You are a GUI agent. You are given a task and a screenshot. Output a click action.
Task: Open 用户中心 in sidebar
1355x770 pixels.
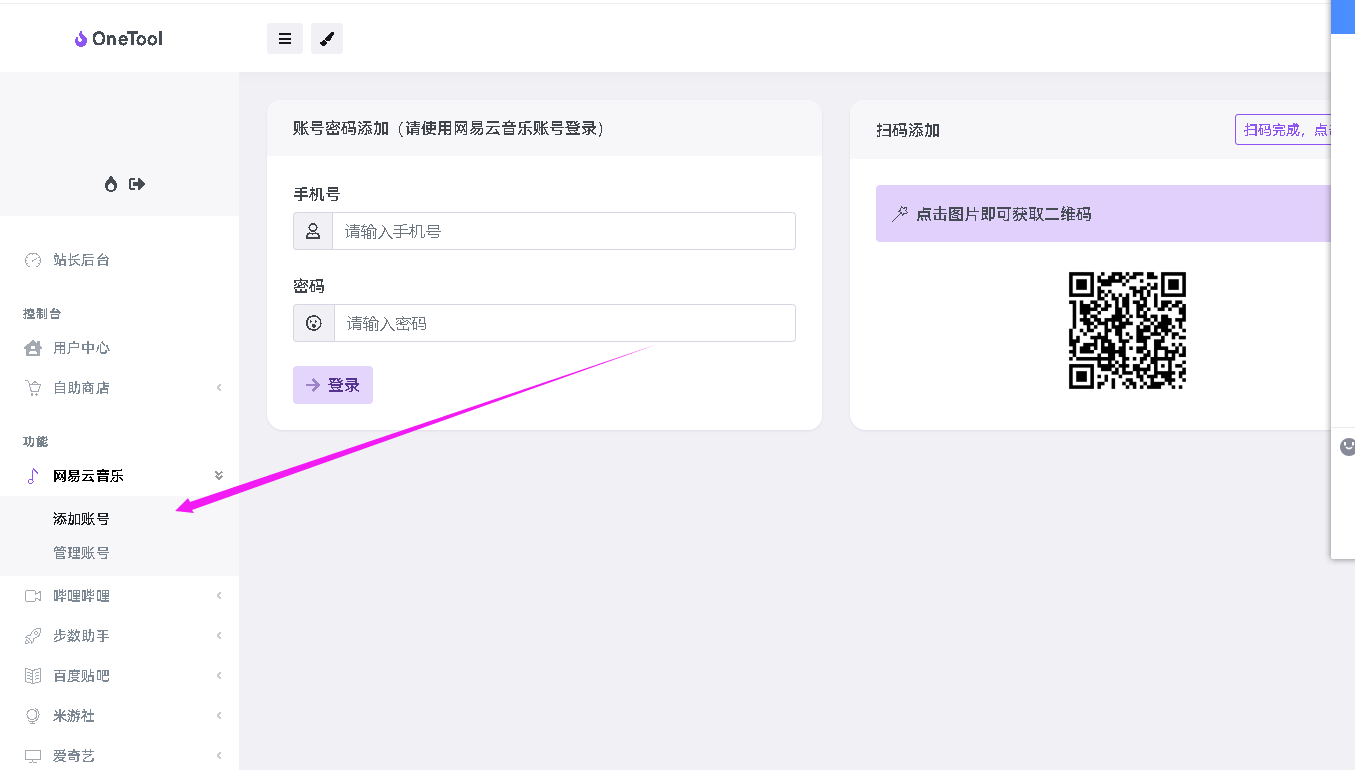pos(119,348)
